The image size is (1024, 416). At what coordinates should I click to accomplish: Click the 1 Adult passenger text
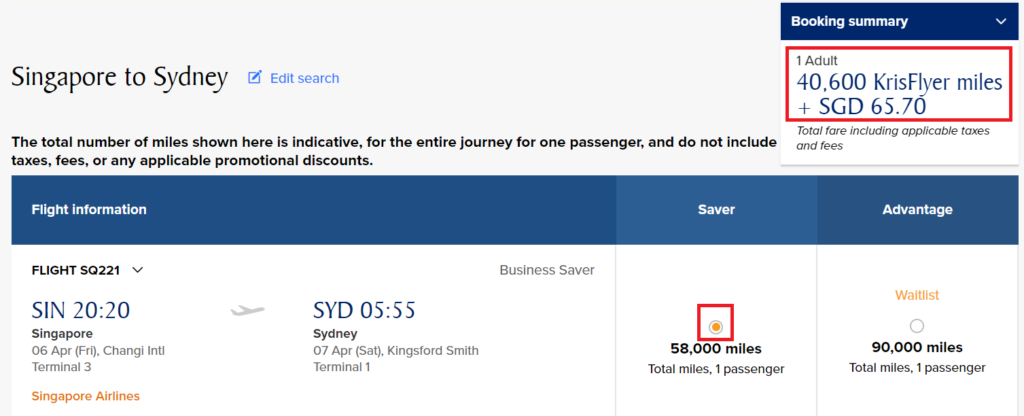(817, 61)
